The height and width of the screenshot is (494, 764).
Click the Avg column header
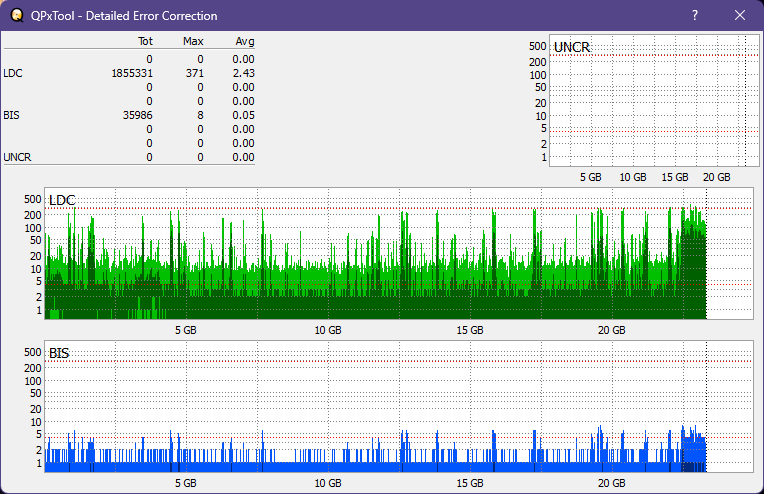(x=245, y=41)
